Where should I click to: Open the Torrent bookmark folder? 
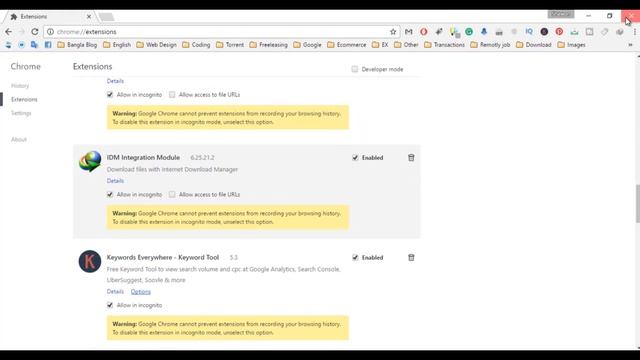[230, 44]
